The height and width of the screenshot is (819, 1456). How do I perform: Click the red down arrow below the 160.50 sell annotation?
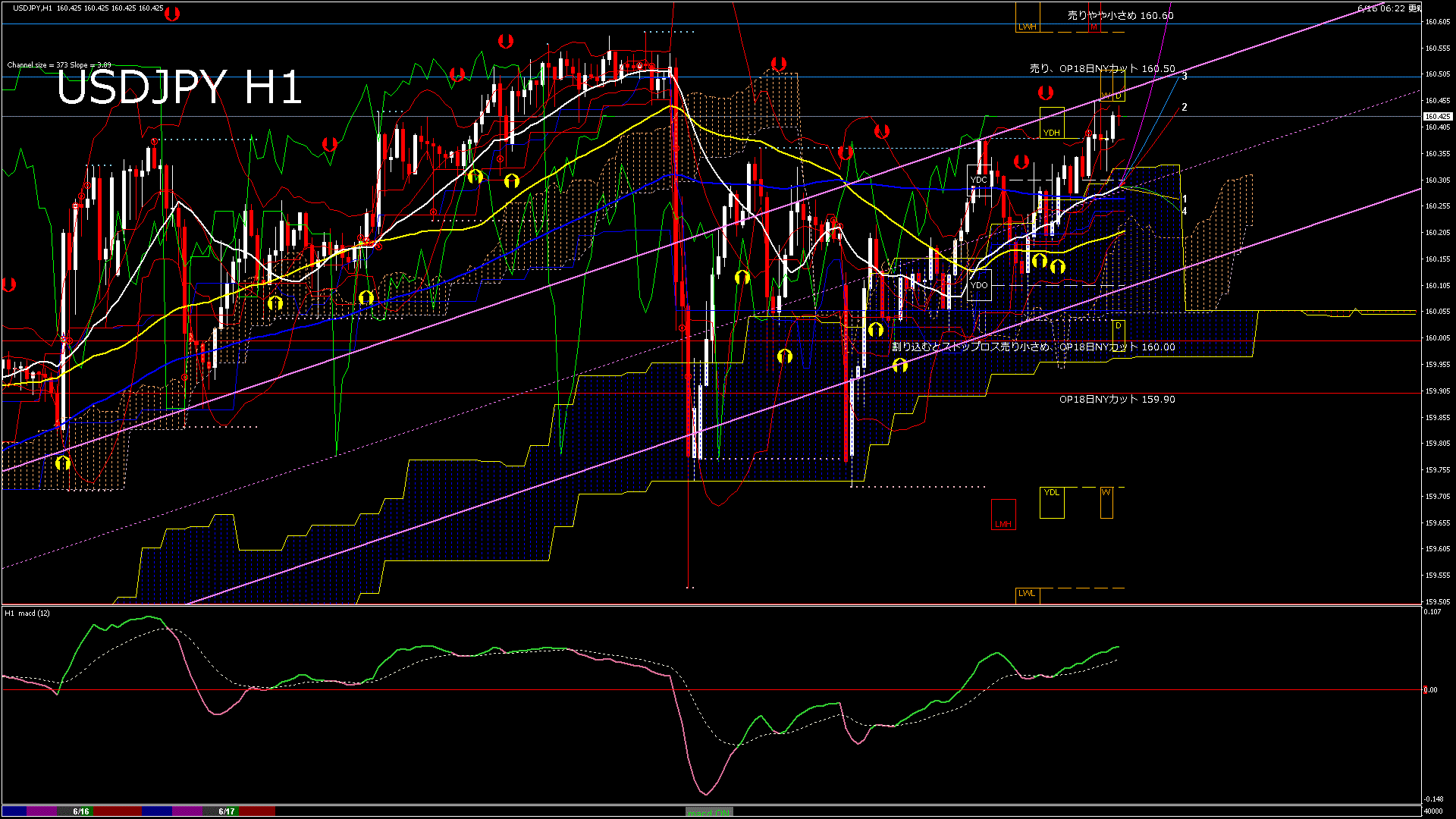[1046, 93]
